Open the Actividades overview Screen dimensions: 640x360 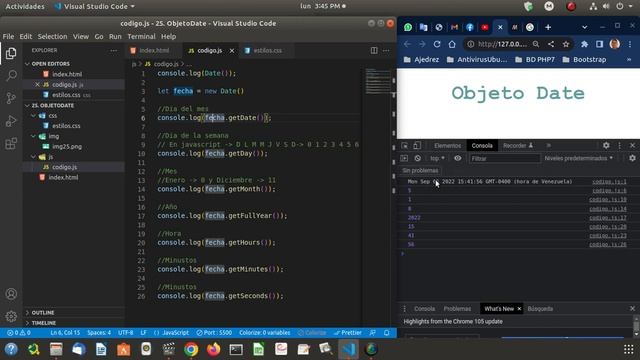24,7
